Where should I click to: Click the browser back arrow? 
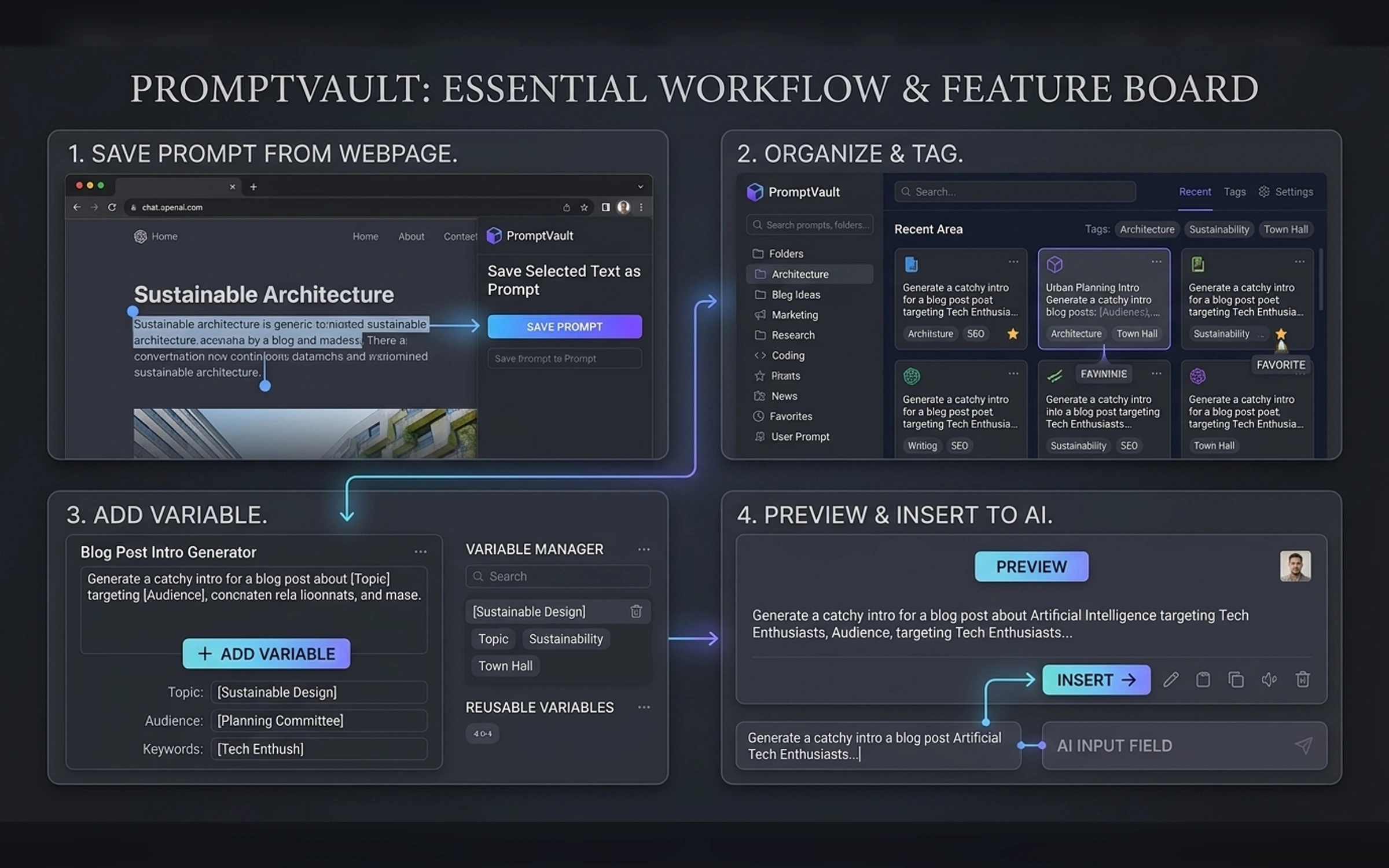tap(77, 207)
